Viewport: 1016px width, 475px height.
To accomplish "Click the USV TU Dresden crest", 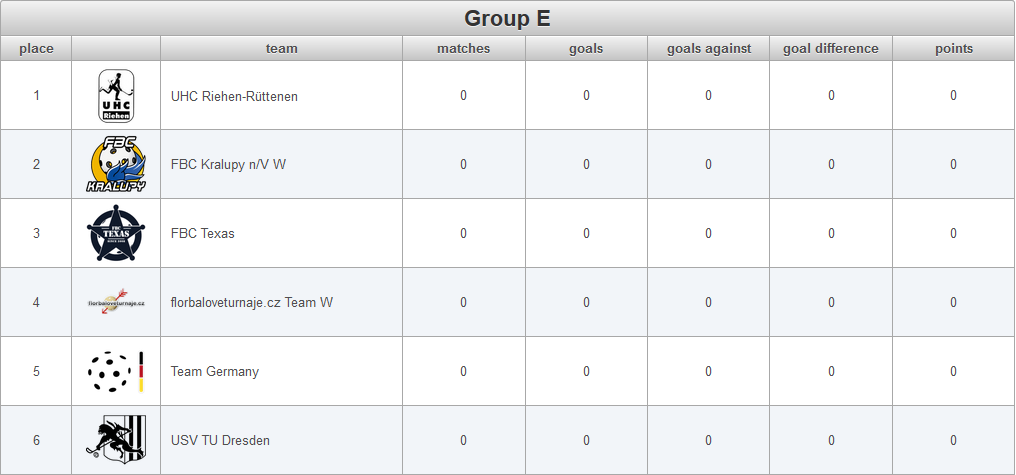I will coord(116,440).
